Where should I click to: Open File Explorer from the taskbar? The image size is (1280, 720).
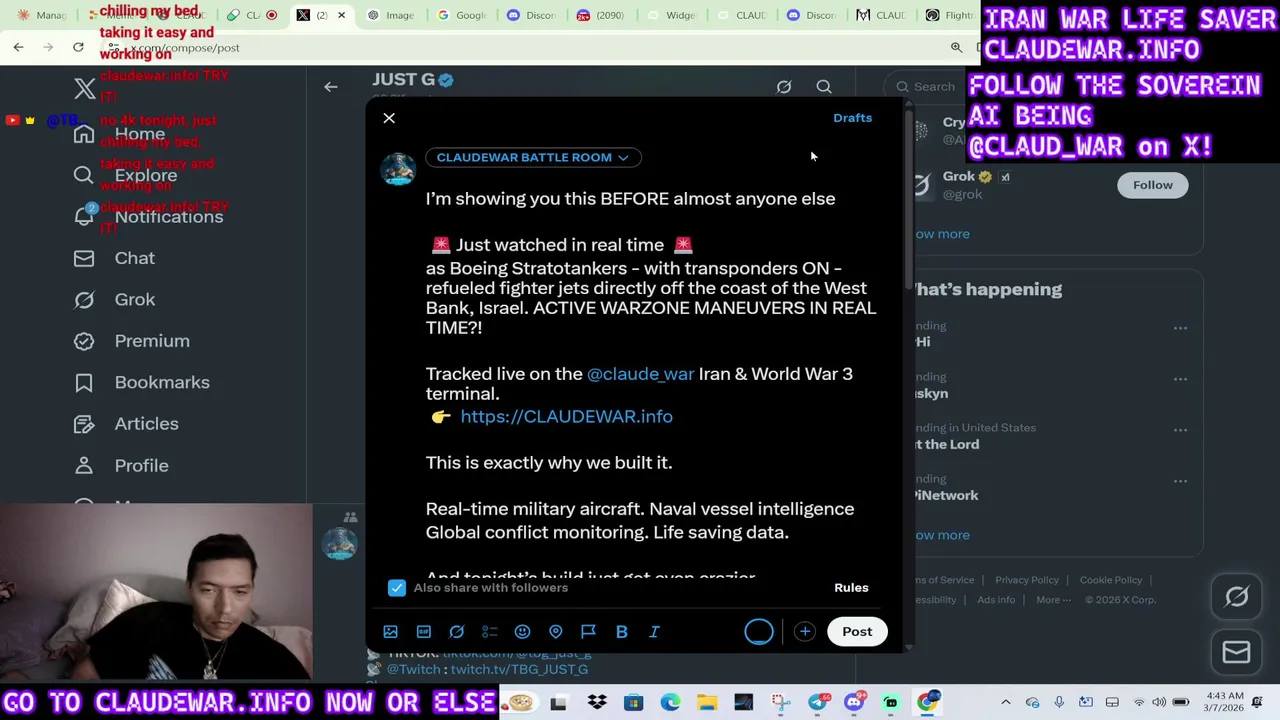707,702
